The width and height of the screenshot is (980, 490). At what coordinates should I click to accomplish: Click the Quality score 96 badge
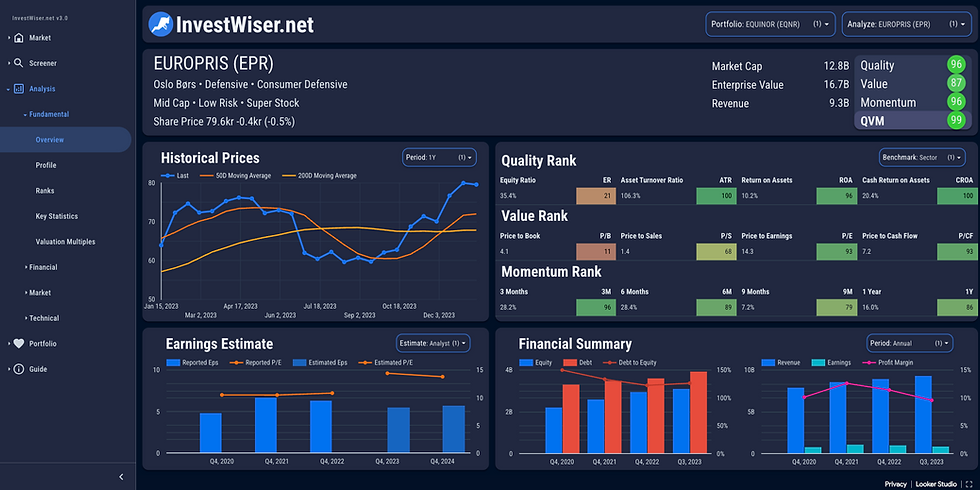pyautogui.click(x=956, y=65)
